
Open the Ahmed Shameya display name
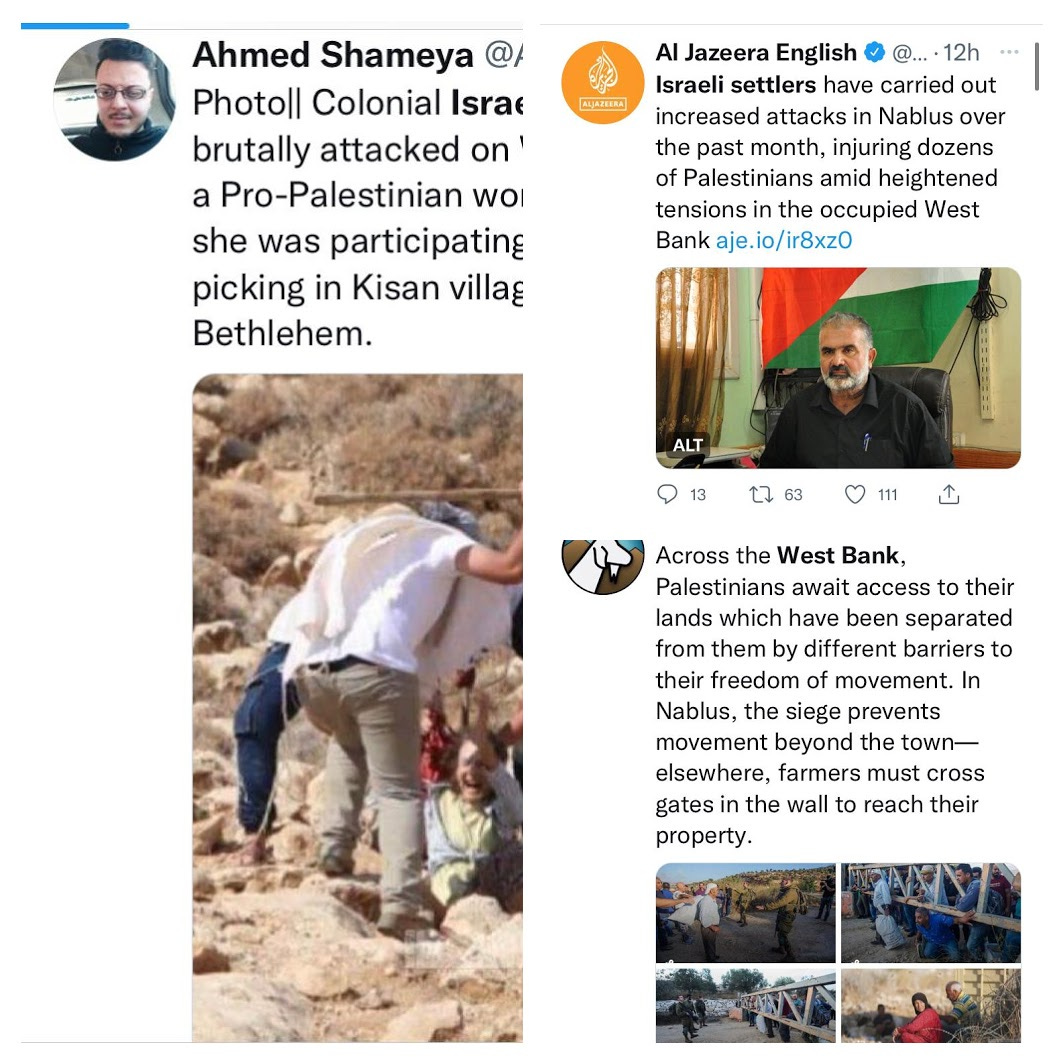pyautogui.click(x=332, y=55)
